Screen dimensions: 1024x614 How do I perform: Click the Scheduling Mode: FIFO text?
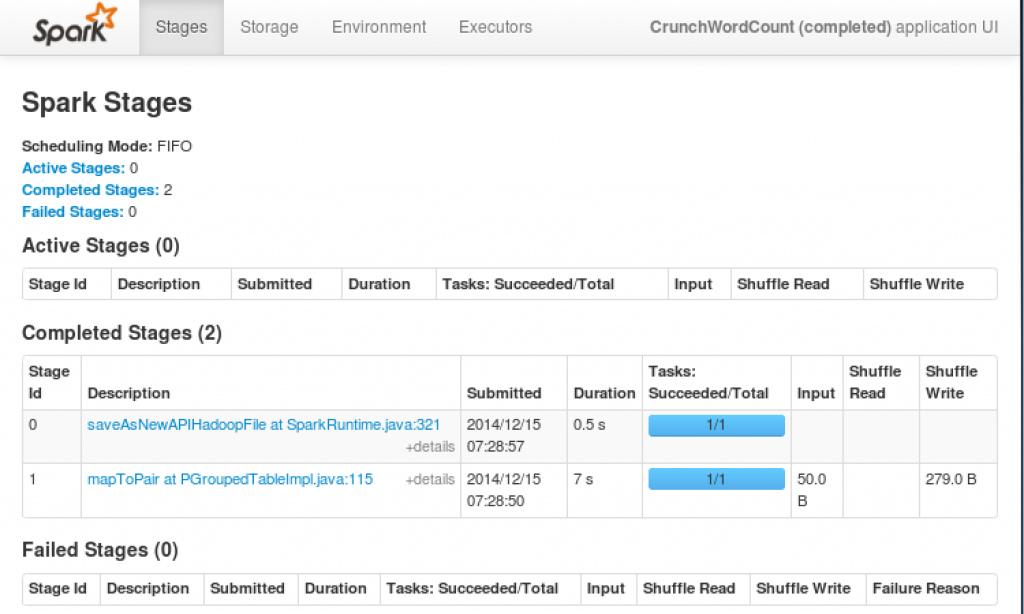[107, 146]
